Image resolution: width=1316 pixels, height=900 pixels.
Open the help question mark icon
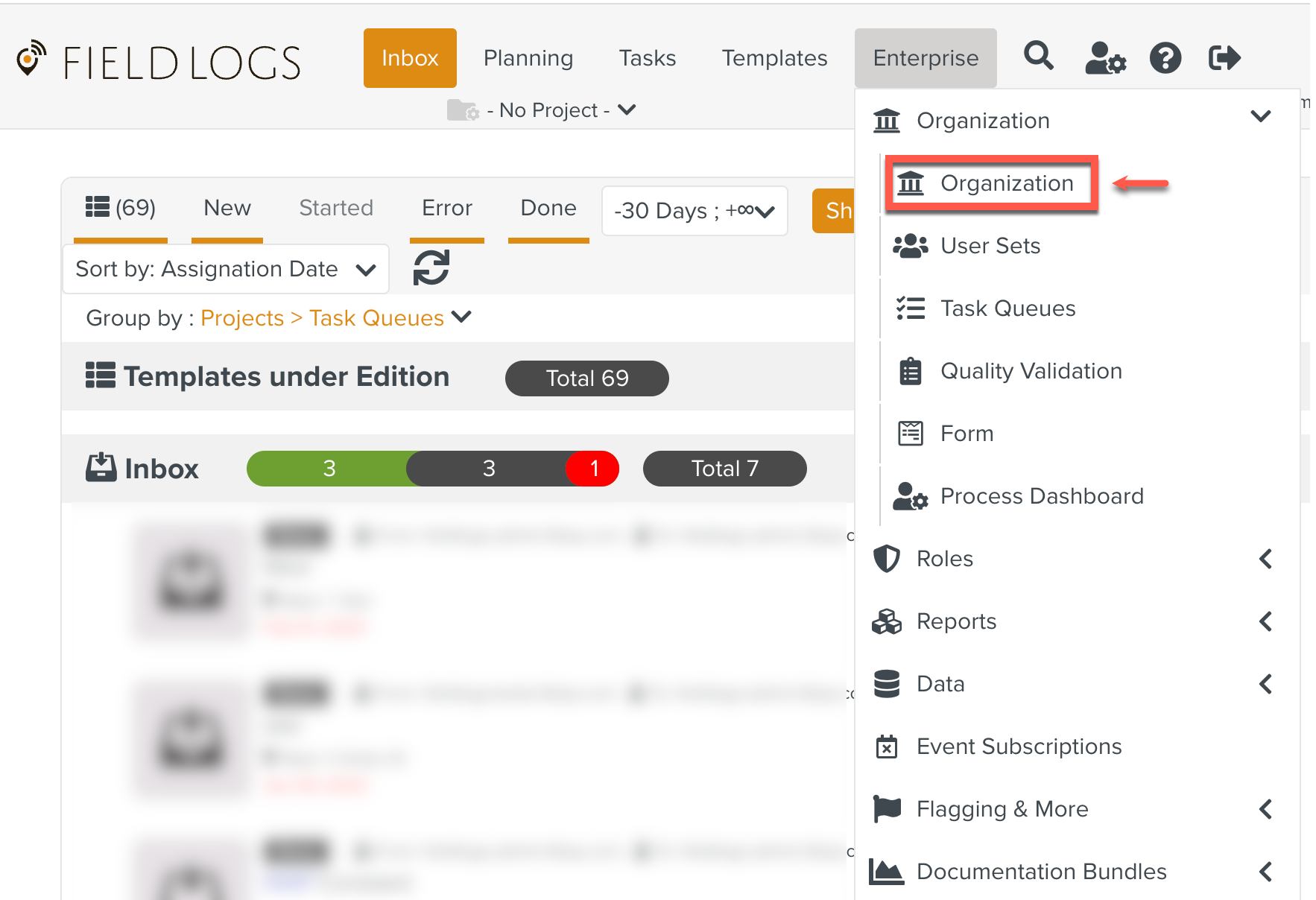[x=1165, y=57]
